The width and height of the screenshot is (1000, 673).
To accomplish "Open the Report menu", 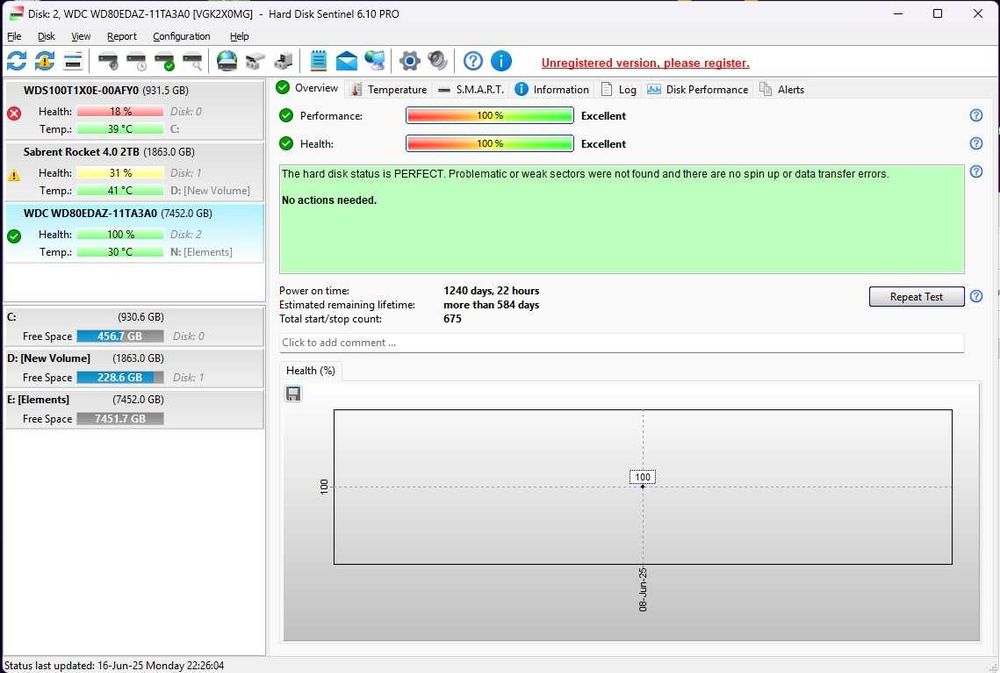I will coord(122,36).
